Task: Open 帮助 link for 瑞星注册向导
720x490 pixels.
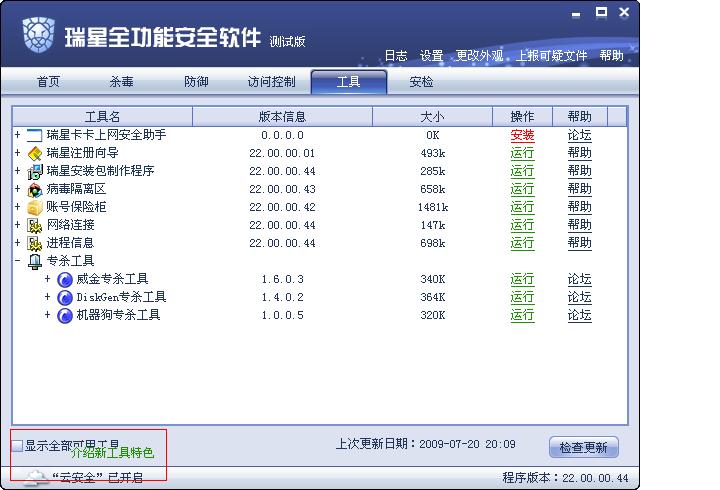Action: point(579,153)
